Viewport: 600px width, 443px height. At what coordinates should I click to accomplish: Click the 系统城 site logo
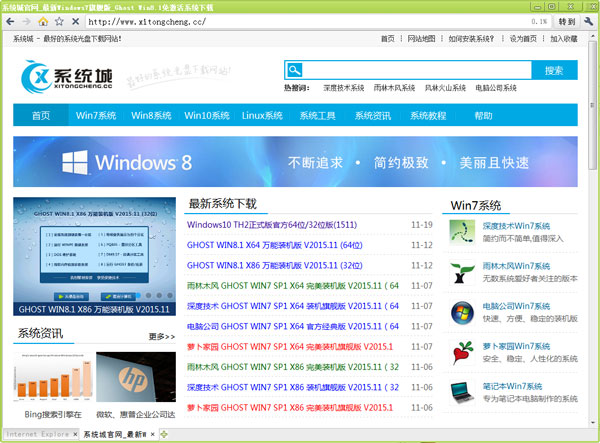(x=67, y=77)
